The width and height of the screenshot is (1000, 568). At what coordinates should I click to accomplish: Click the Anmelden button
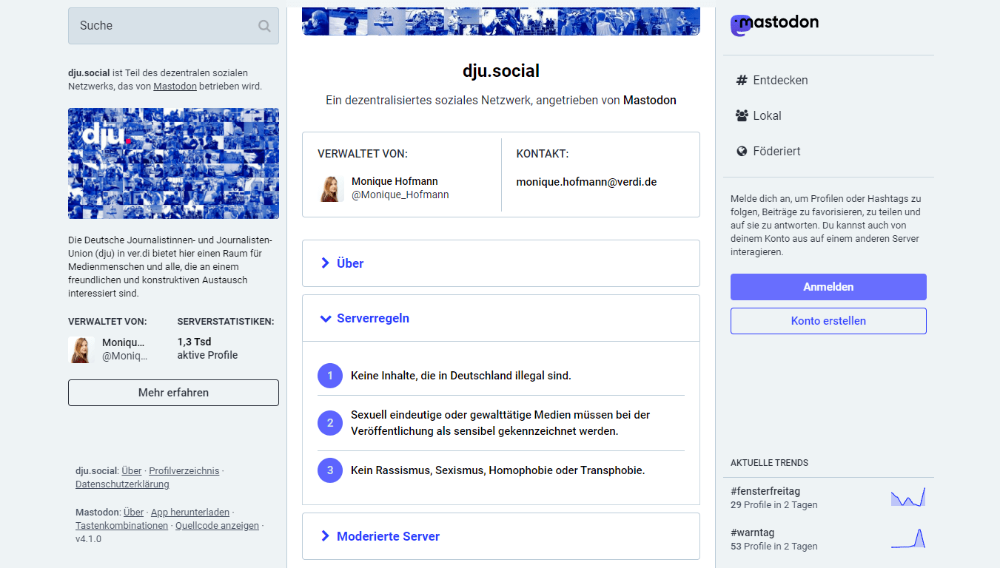tap(828, 287)
